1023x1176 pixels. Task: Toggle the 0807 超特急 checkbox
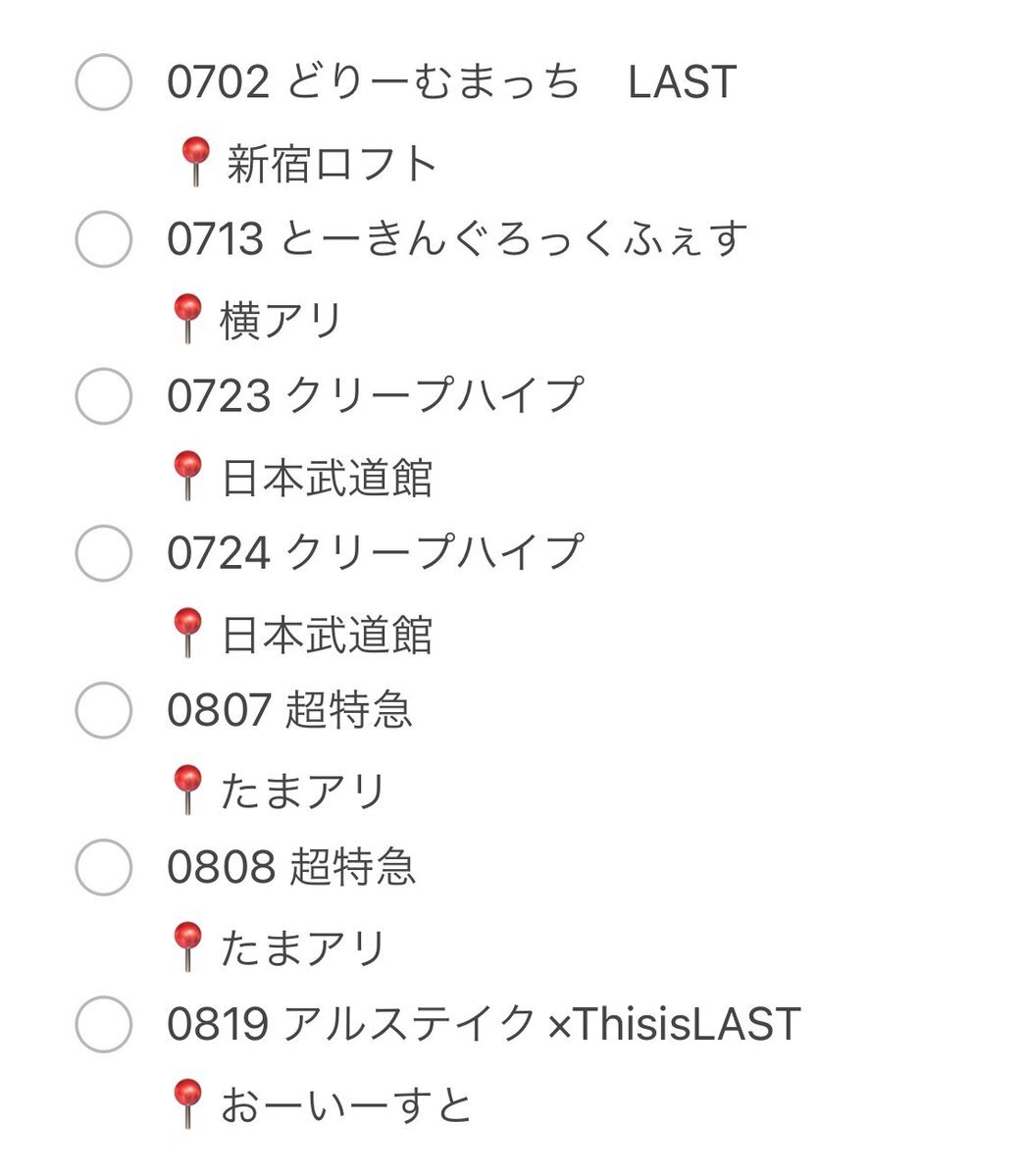104,710
